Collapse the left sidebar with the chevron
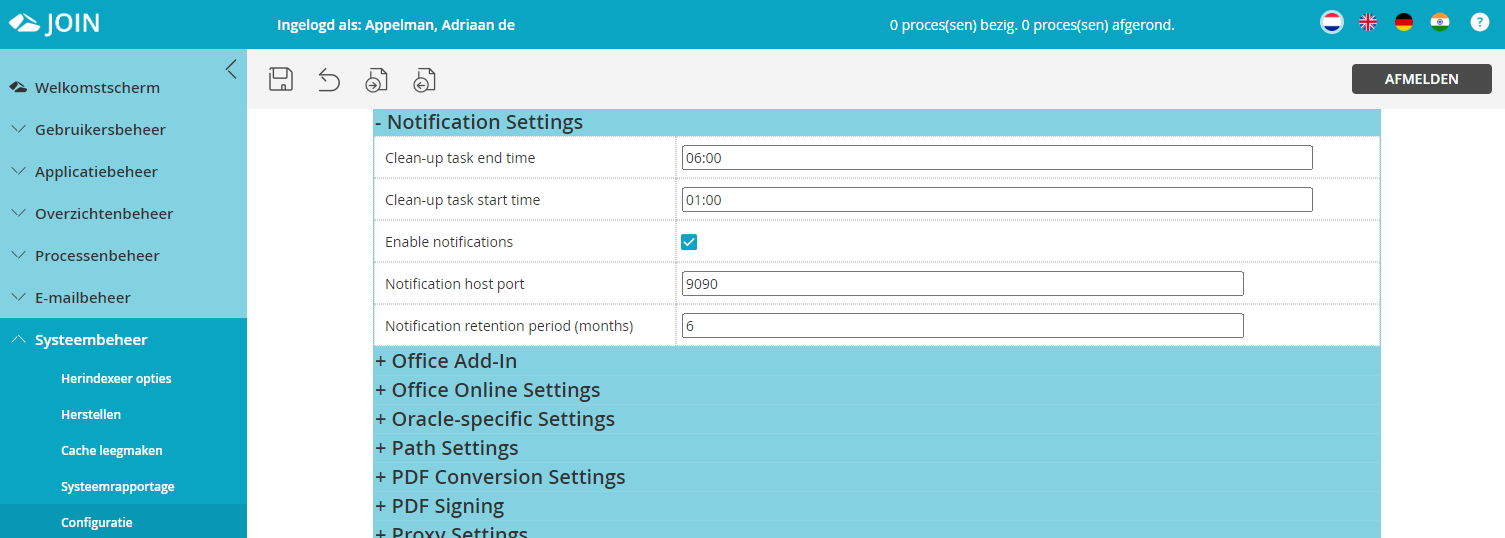The height and width of the screenshot is (538, 1505). (231, 69)
